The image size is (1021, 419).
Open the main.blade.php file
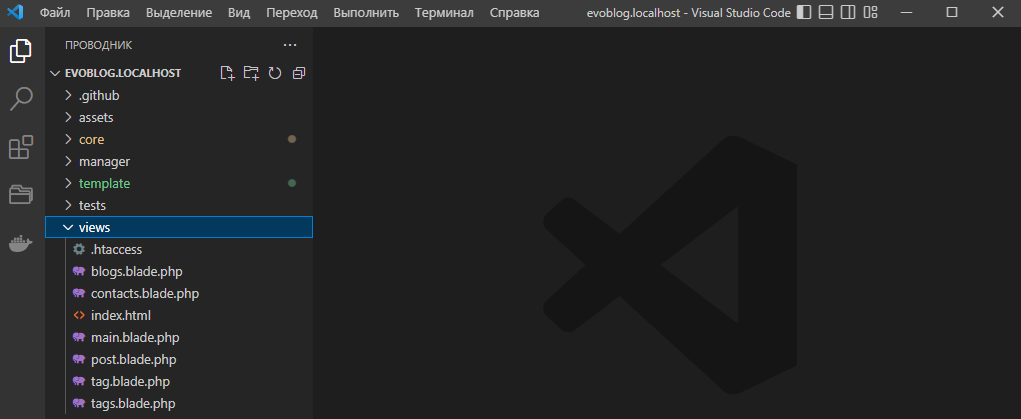point(135,337)
